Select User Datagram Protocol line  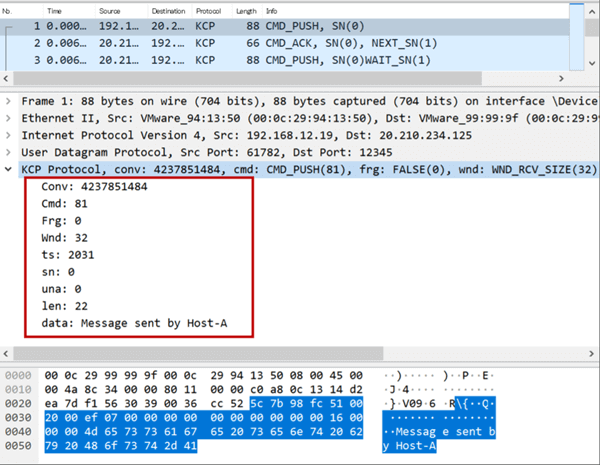coord(207,152)
